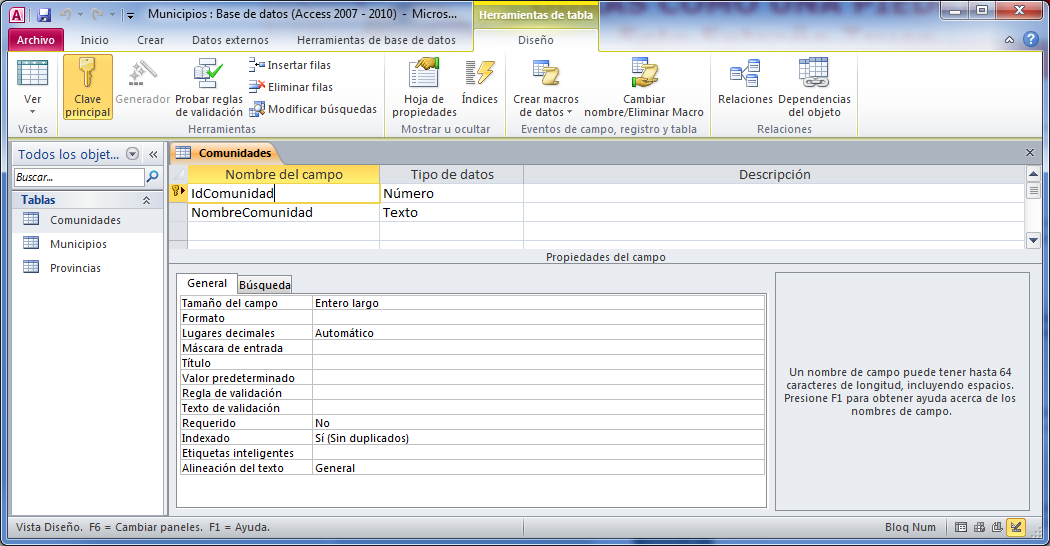The image size is (1050, 546).
Task: Click Insertar filas
Action: point(290,65)
